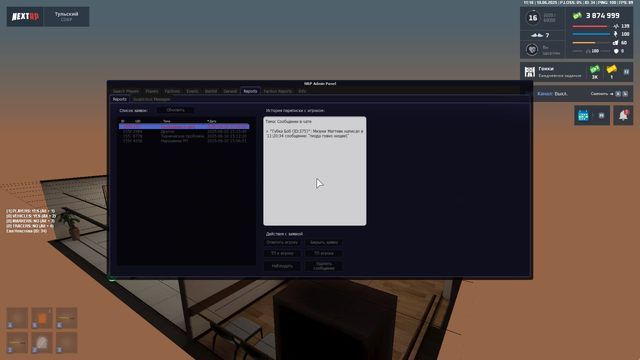The width and height of the screenshot is (640, 360).
Task: Select the highlighted Сообщение в чате report row
Action: [x=184, y=127]
